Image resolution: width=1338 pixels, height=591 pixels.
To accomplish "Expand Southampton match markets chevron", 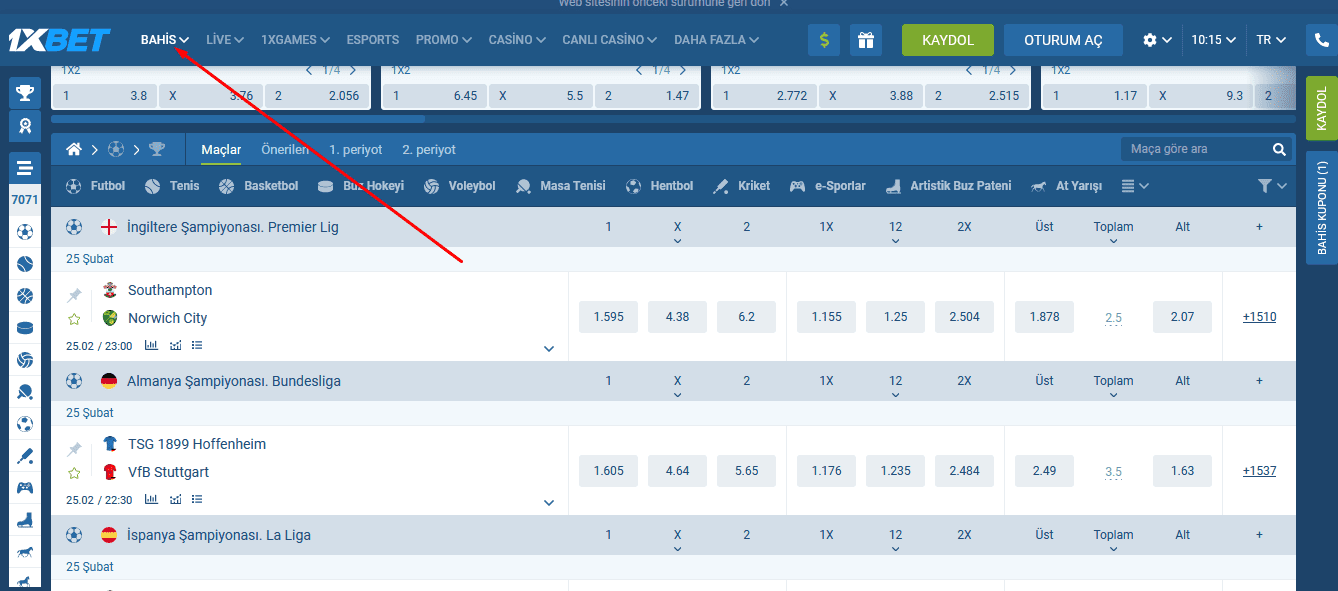I will point(549,348).
